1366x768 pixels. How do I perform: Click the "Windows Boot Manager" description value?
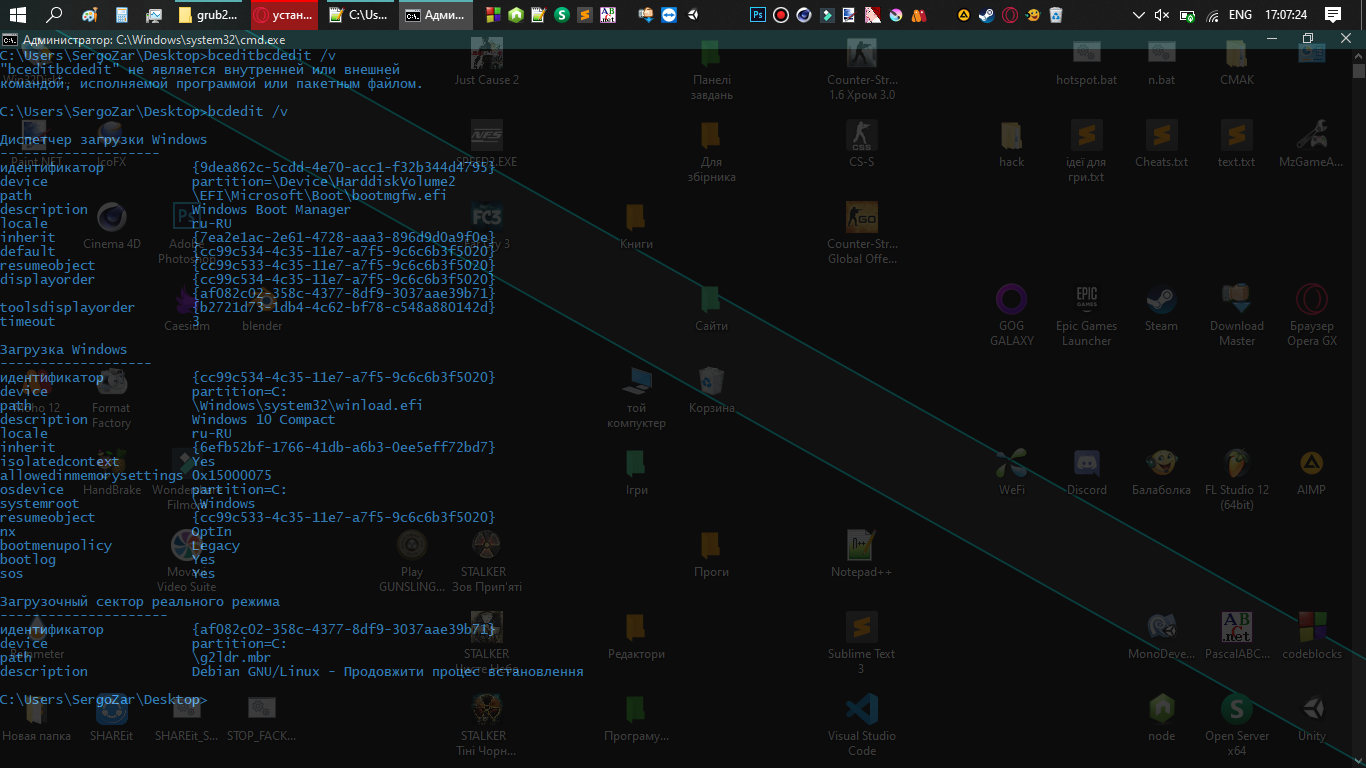pyautogui.click(x=271, y=210)
